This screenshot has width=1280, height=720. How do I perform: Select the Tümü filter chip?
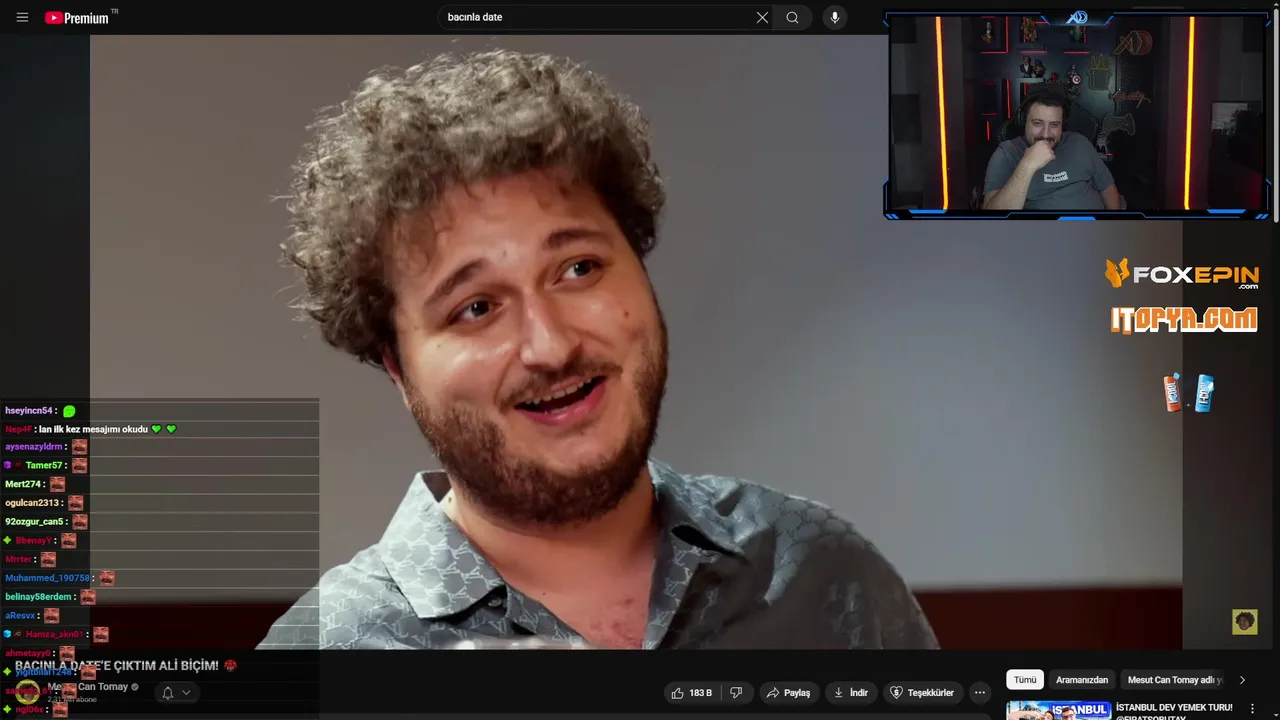click(x=1025, y=680)
